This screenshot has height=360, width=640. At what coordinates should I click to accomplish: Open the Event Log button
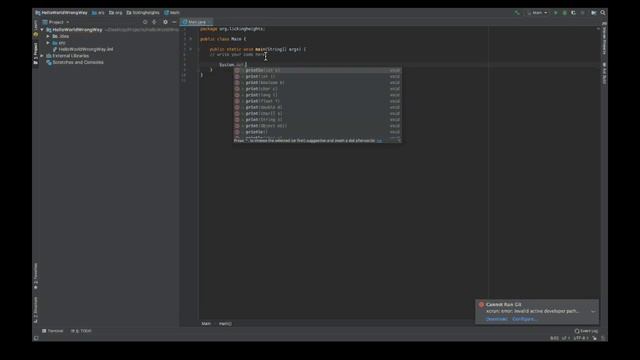tap(586, 331)
